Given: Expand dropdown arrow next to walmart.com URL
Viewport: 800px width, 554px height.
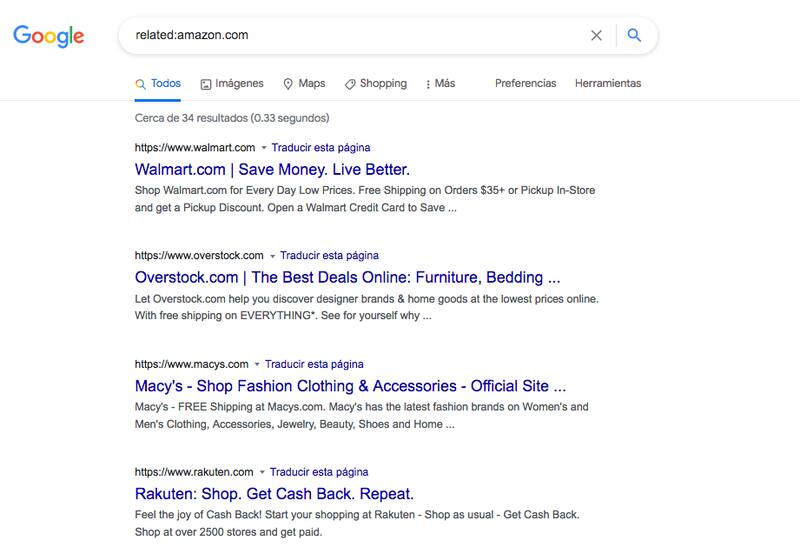Looking at the screenshot, I should pyautogui.click(x=264, y=148).
